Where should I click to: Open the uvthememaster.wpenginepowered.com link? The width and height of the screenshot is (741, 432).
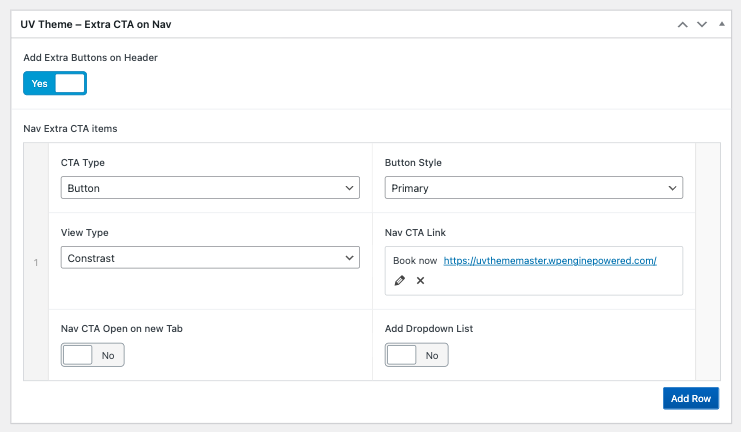point(549,260)
